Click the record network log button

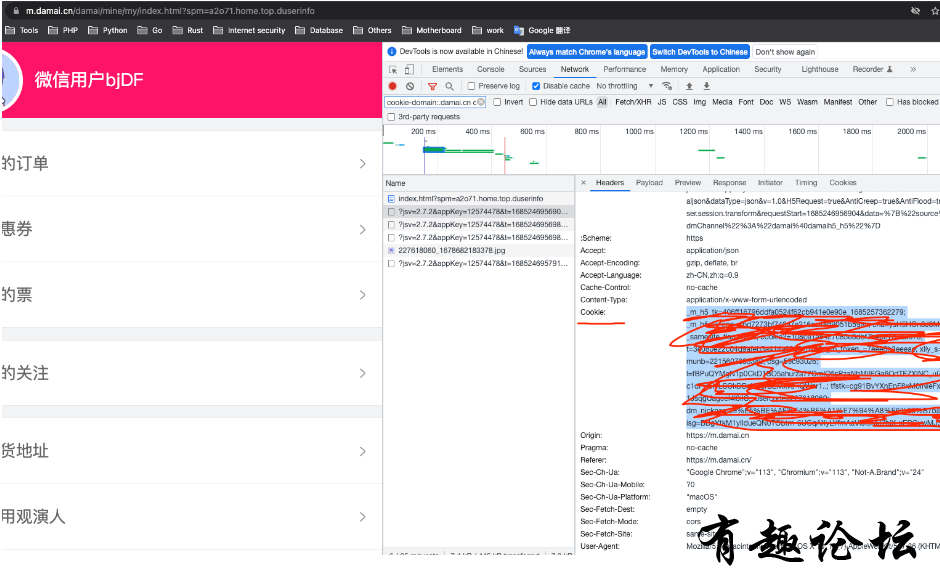click(393, 86)
